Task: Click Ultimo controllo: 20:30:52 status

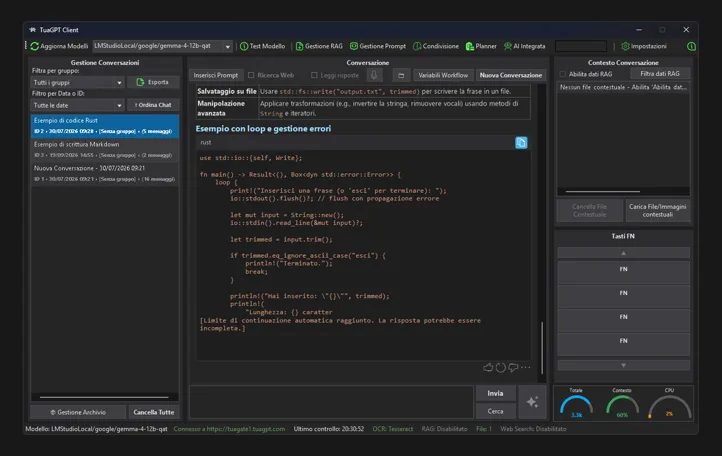Action: [329, 429]
